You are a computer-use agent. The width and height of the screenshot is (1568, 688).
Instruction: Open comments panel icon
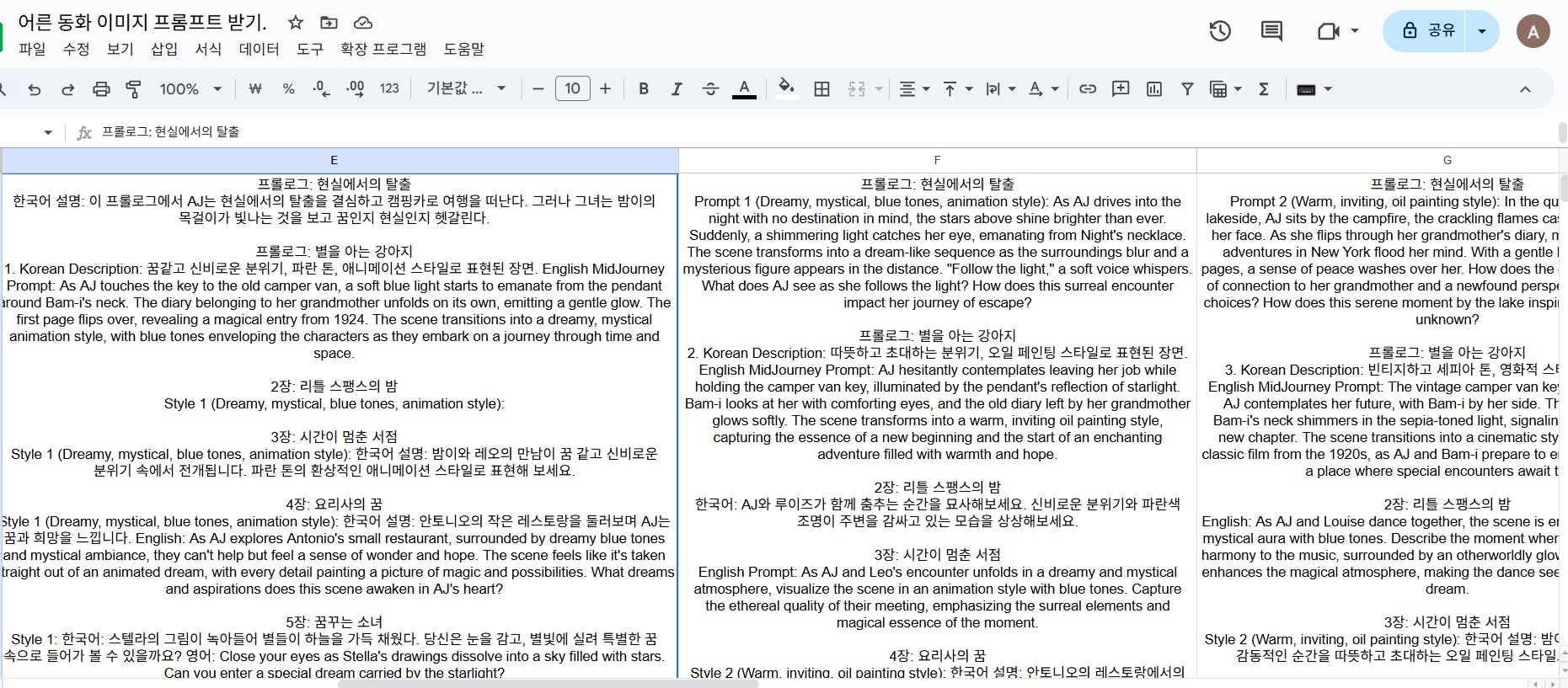[x=1271, y=31]
